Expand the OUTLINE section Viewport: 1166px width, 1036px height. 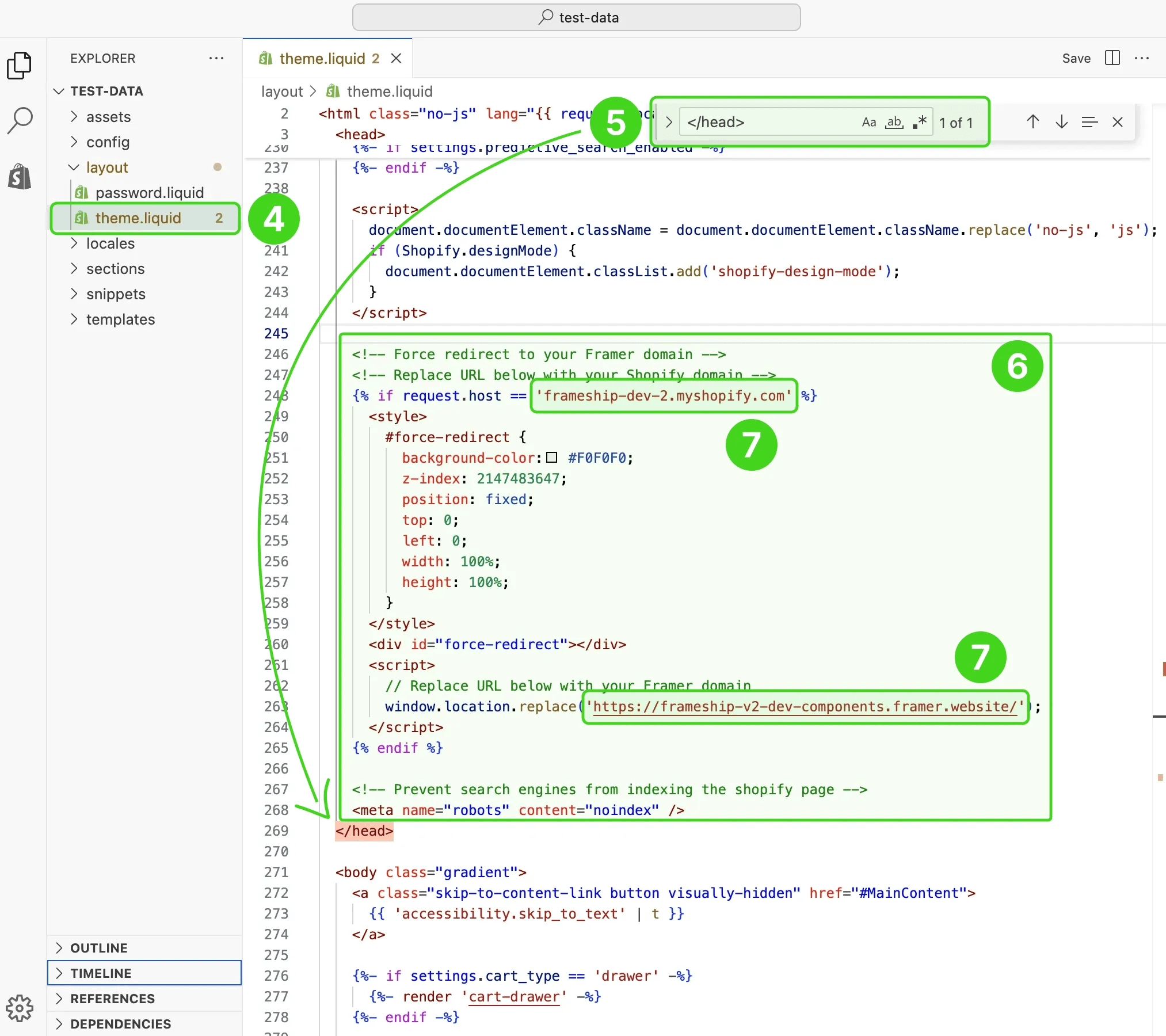pos(98,948)
